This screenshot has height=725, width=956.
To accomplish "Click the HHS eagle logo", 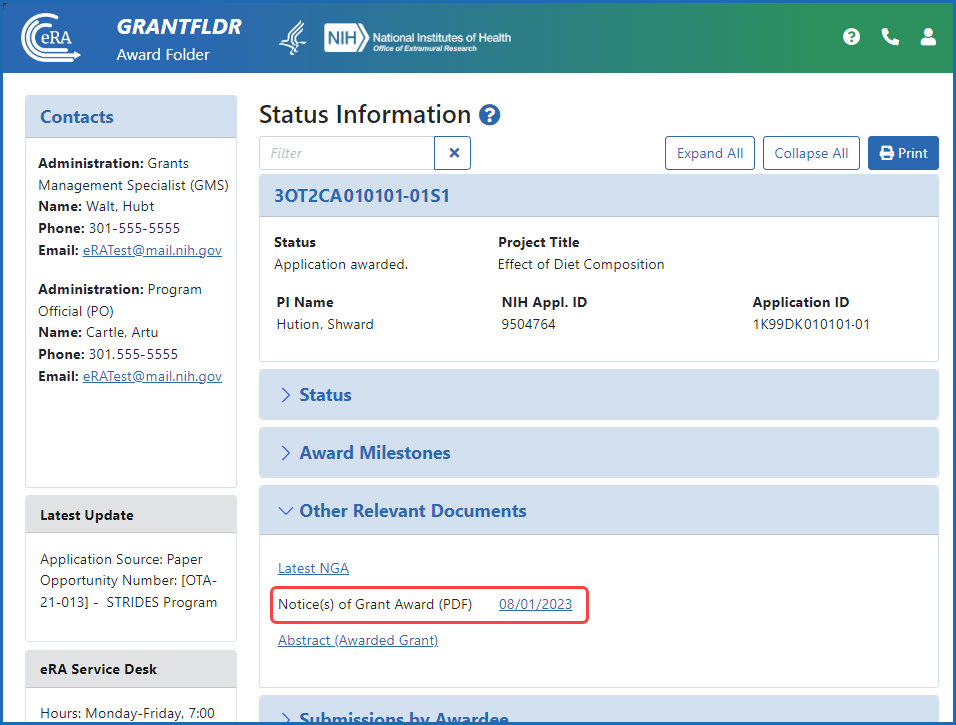I will (293, 38).
